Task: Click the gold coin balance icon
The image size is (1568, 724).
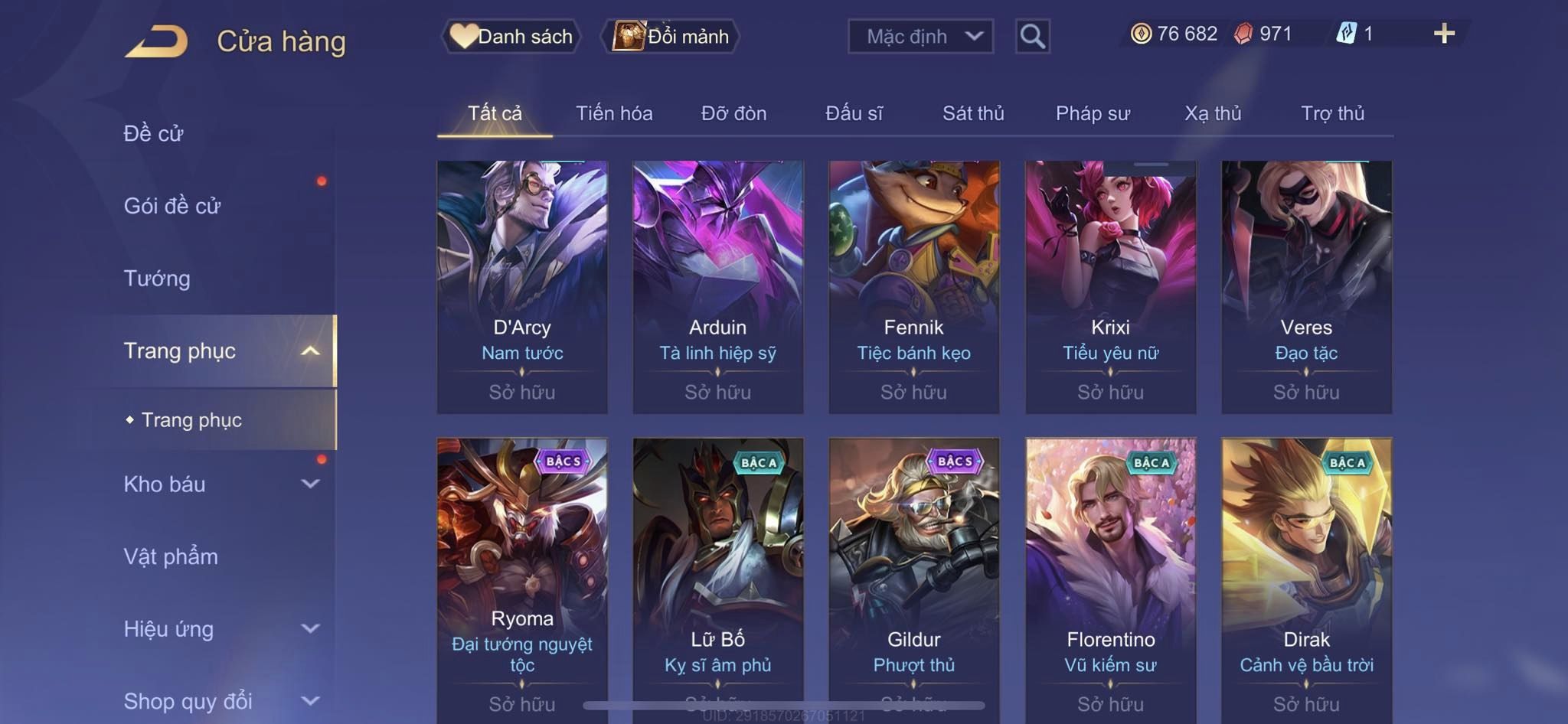Action: pyautogui.click(x=1141, y=34)
